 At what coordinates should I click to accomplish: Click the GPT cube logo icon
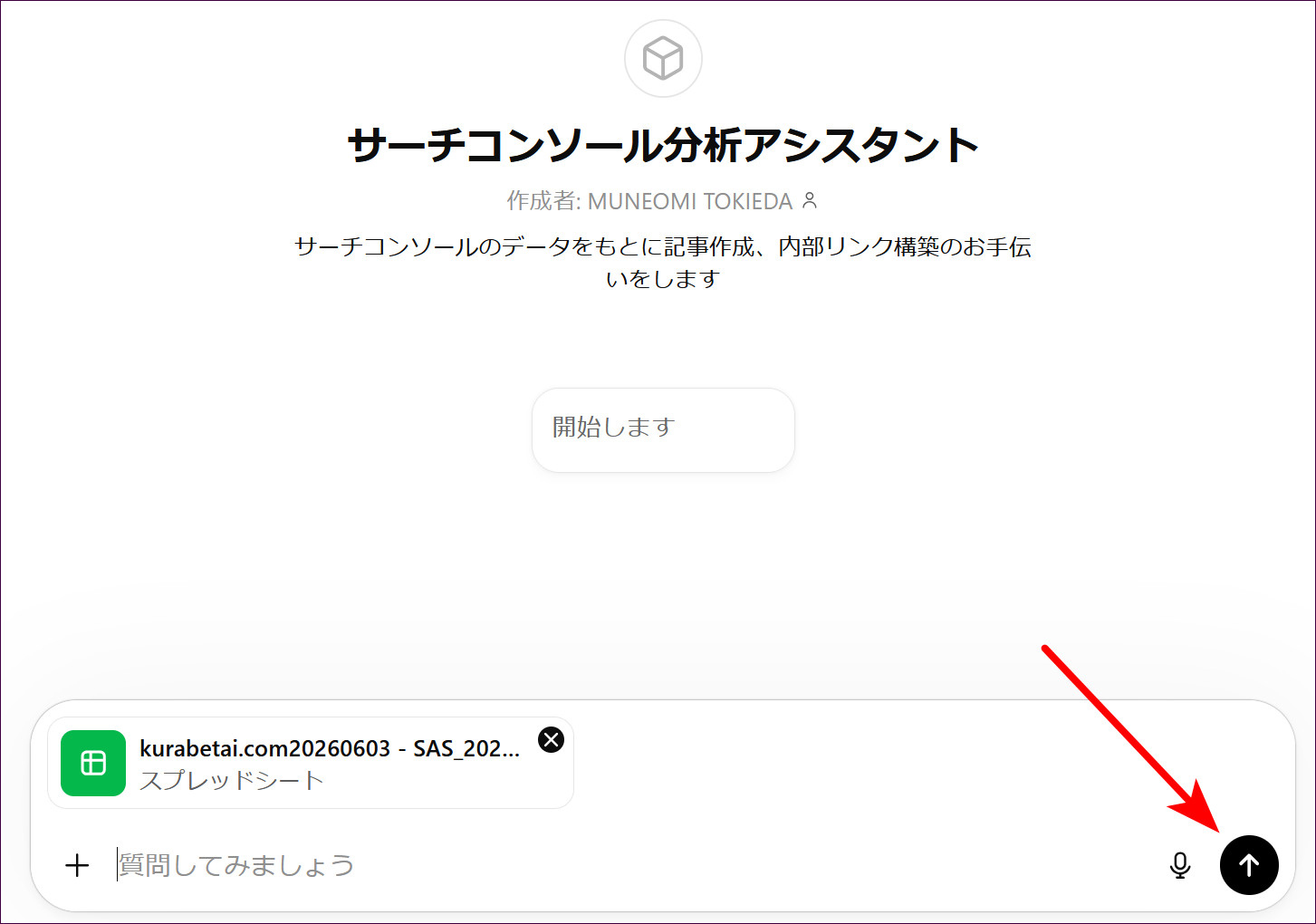tap(663, 58)
